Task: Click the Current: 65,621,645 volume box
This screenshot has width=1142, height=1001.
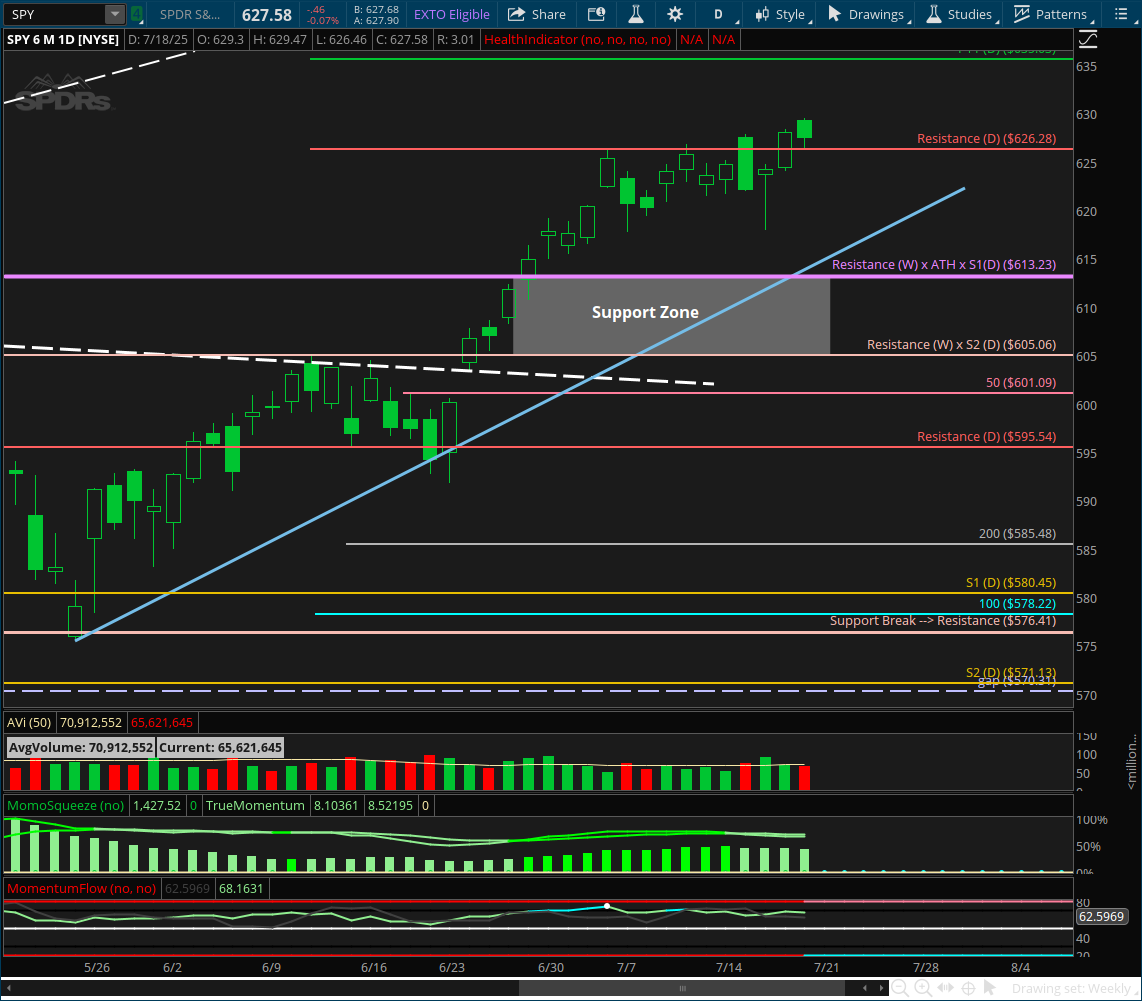Action: click(220, 747)
